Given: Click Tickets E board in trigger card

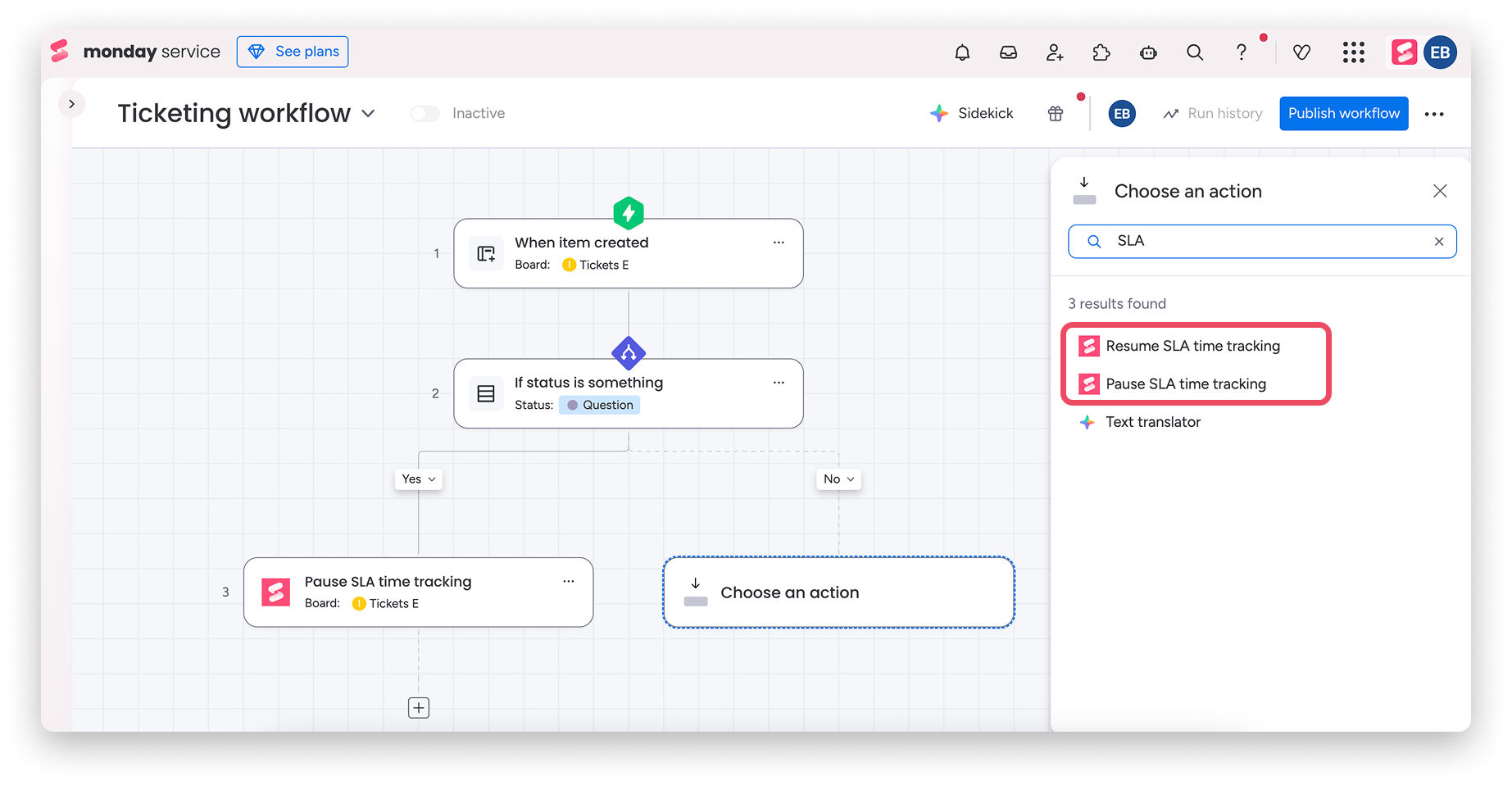Looking at the screenshot, I should [x=596, y=265].
